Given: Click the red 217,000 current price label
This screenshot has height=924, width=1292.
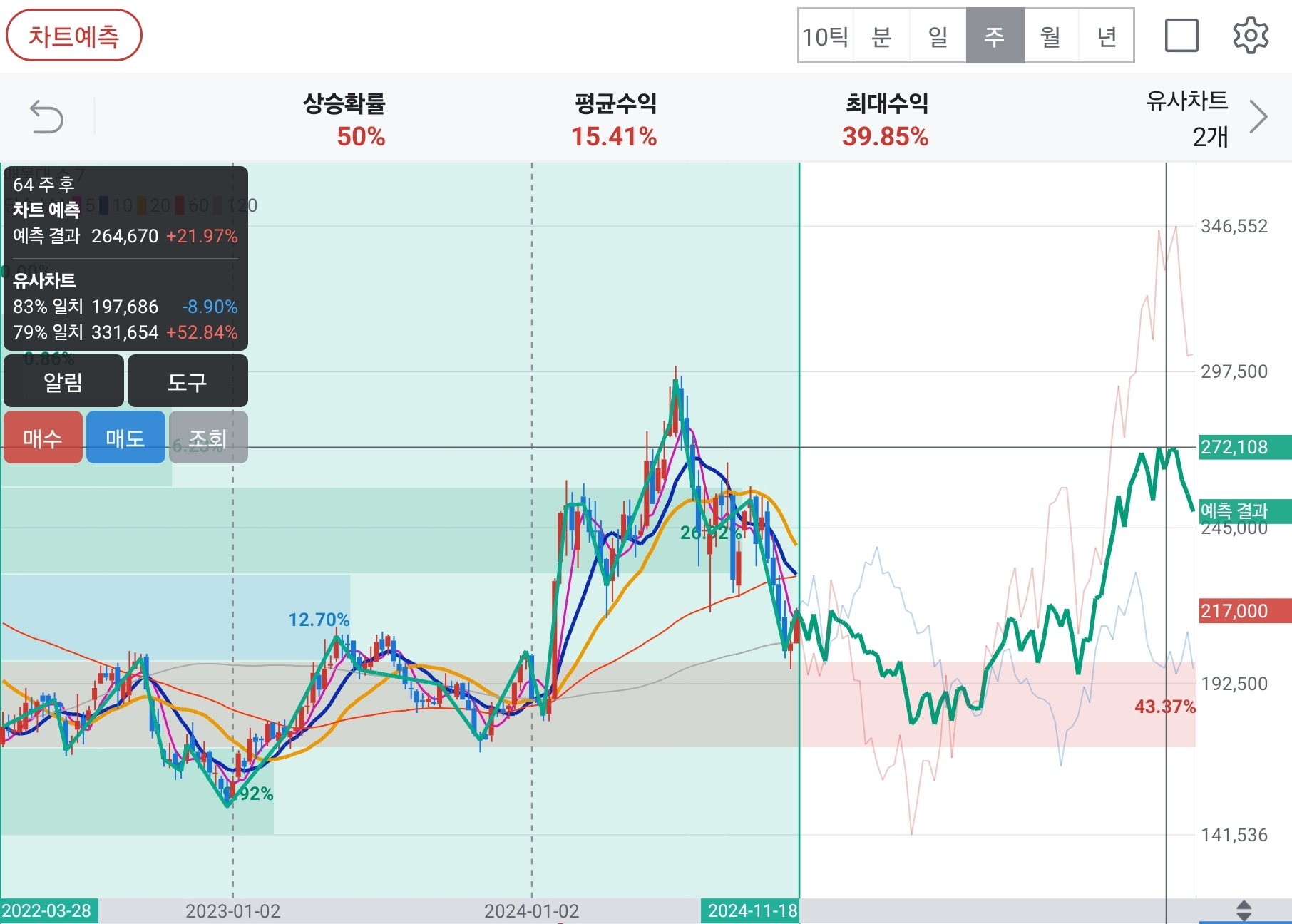Looking at the screenshot, I should click(x=1245, y=611).
